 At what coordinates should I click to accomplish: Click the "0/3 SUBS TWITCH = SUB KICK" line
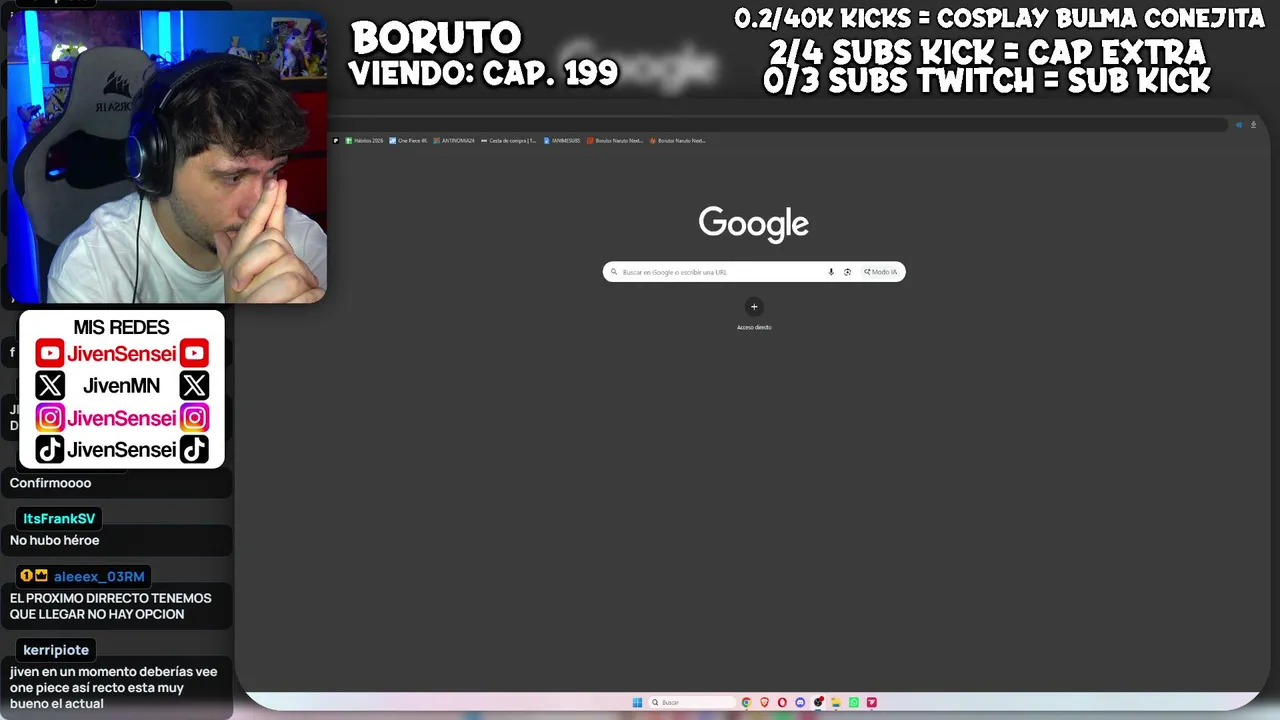(987, 81)
